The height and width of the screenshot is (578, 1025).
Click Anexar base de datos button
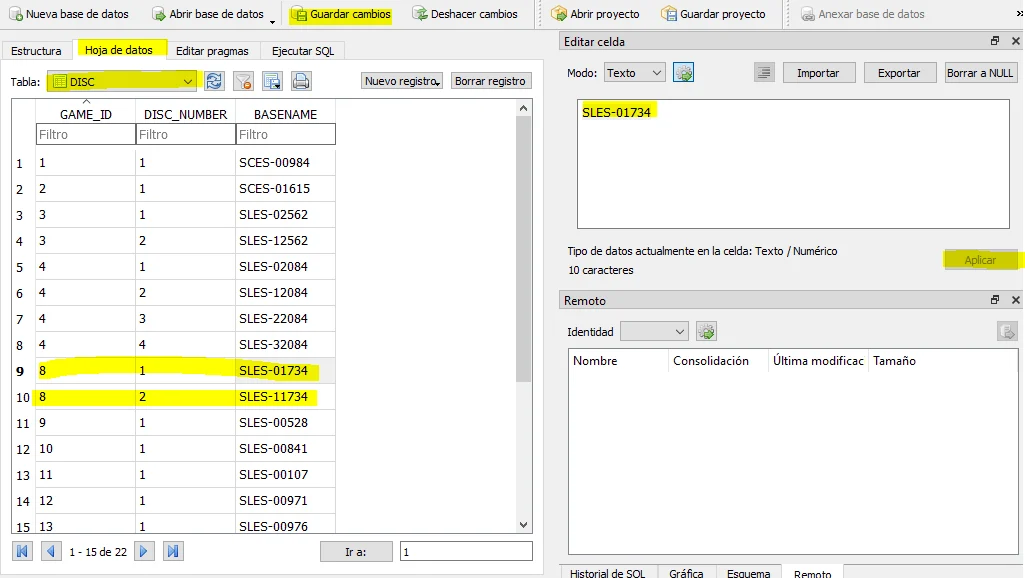pyautogui.click(x=862, y=14)
